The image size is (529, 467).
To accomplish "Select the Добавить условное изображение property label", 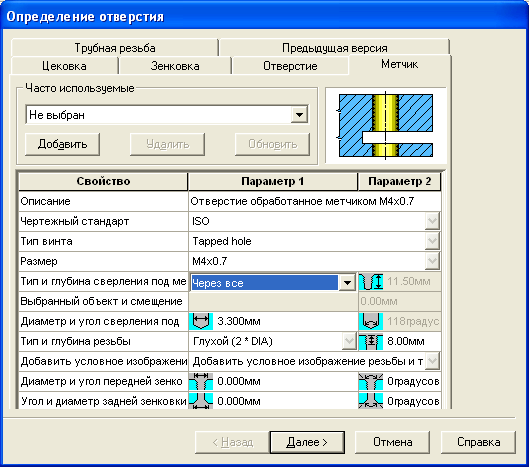I will click(103, 361).
